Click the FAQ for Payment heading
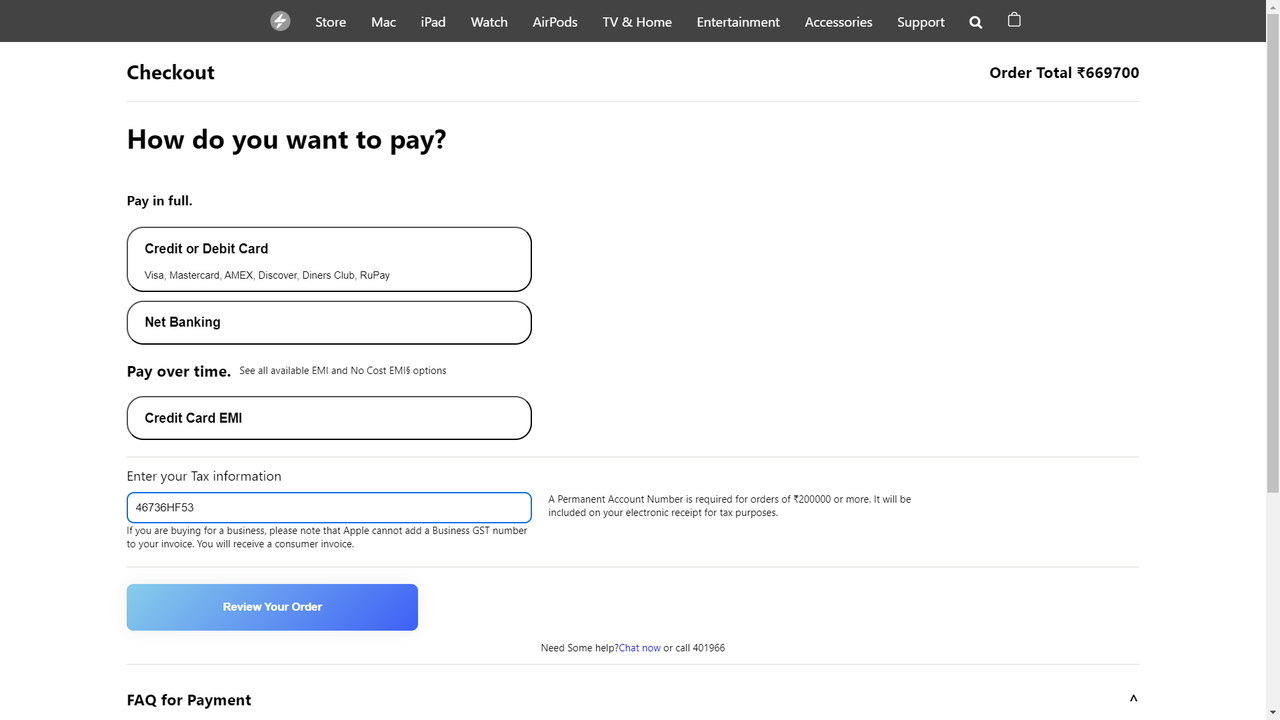1280x720 pixels. (189, 700)
